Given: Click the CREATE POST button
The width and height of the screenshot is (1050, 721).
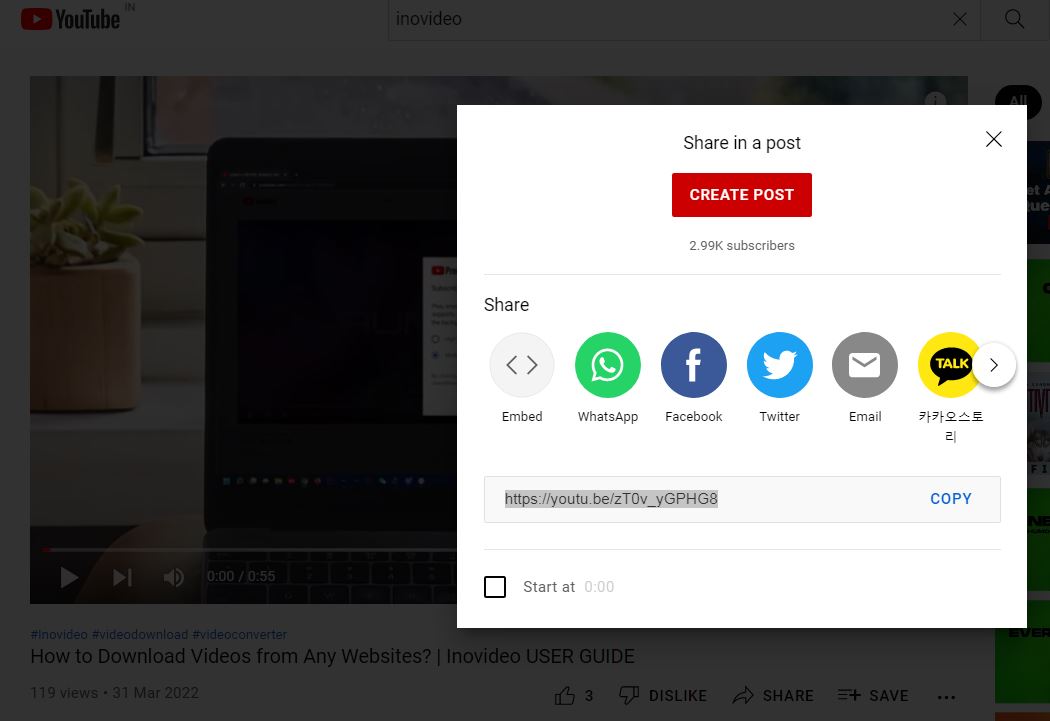Looking at the screenshot, I should click(x=742, y=195).
